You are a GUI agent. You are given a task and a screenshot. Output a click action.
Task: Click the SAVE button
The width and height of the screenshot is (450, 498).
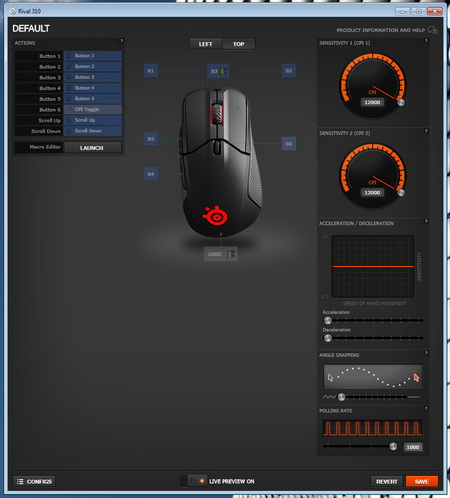422,481
